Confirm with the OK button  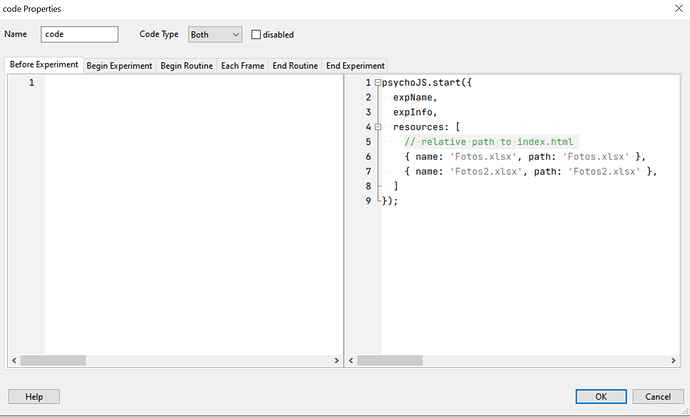pos(601,396)
